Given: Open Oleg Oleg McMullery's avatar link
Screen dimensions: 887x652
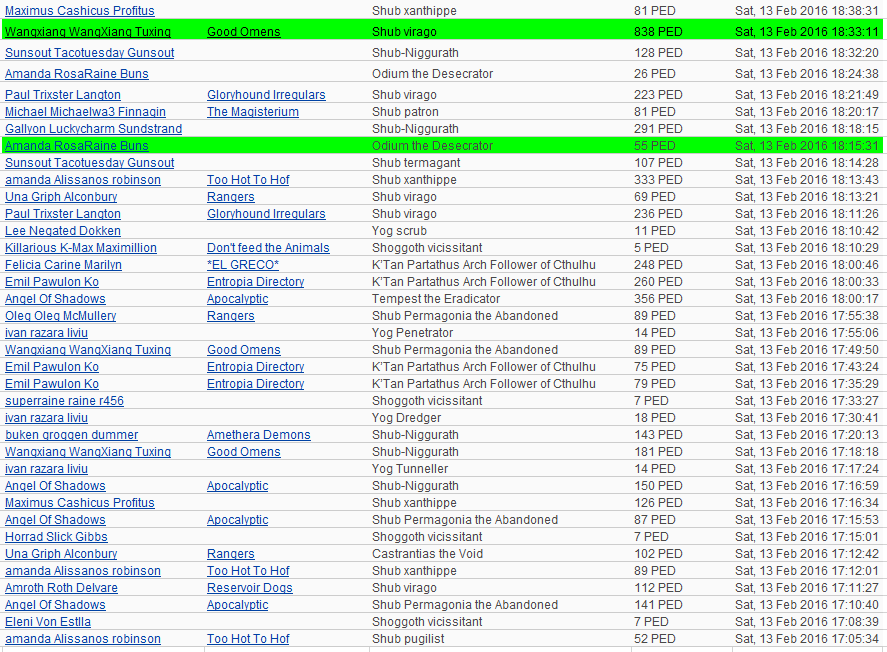Looking at the screenshot, I should point(60,316).
